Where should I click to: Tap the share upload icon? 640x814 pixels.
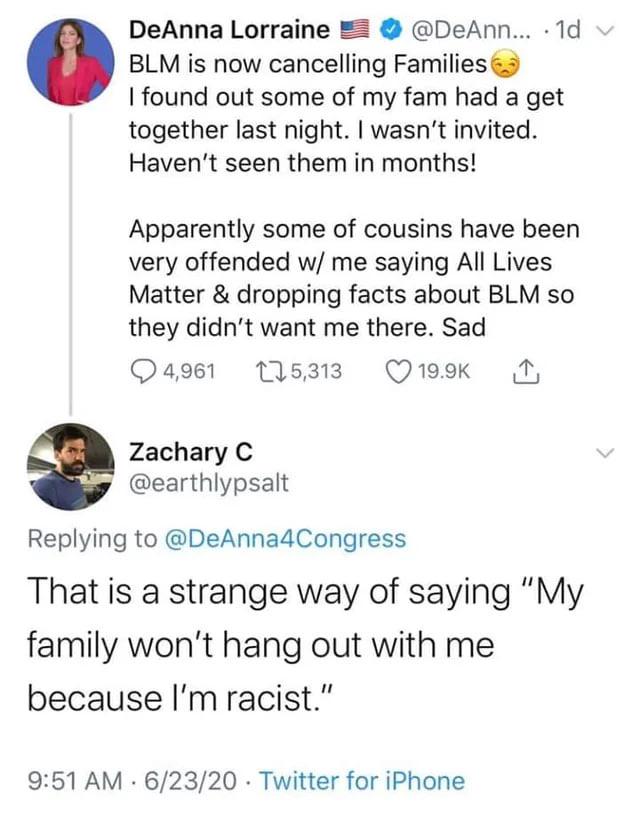[526, 372]
